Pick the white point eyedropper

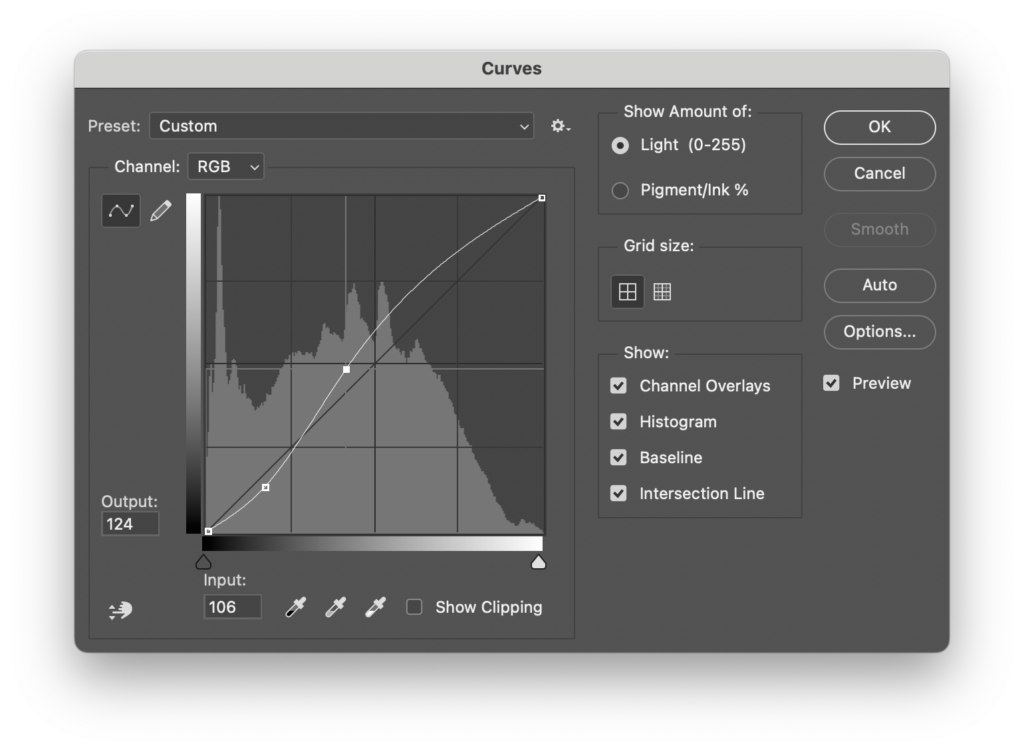(375, 607)
